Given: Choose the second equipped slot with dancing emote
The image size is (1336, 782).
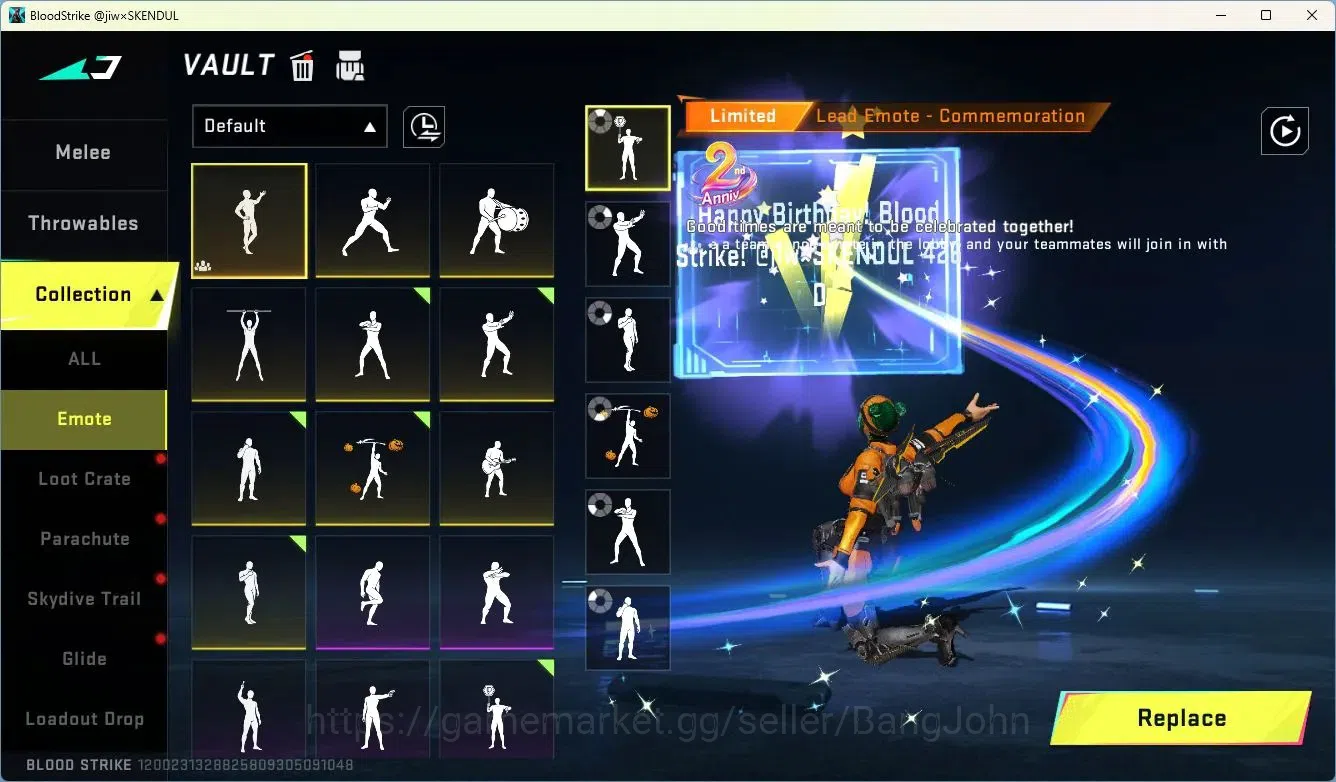Looking at the screenshot, I should pos(628,244).
